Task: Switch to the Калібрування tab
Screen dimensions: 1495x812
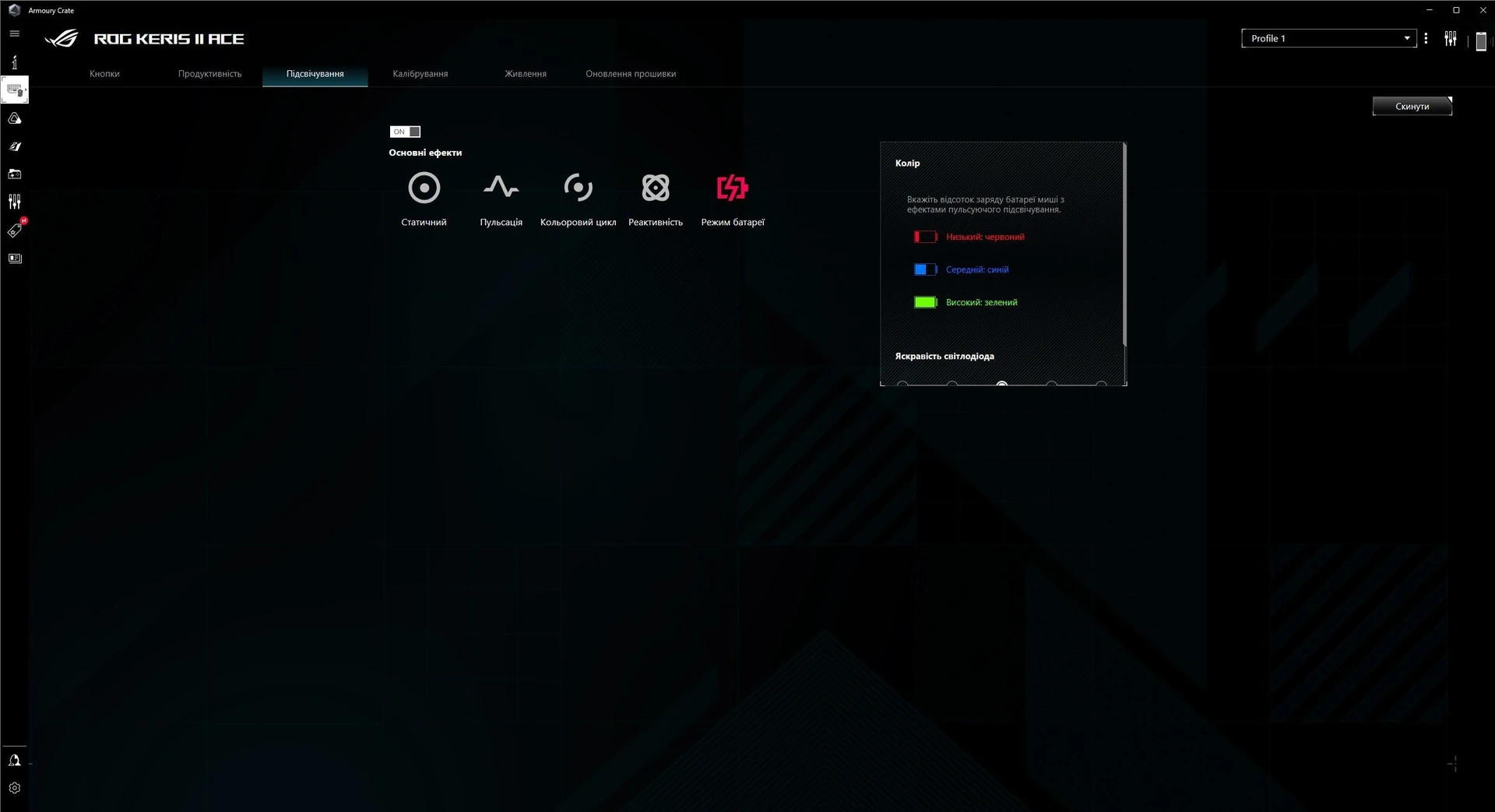Action: click(x=420, y=74)
